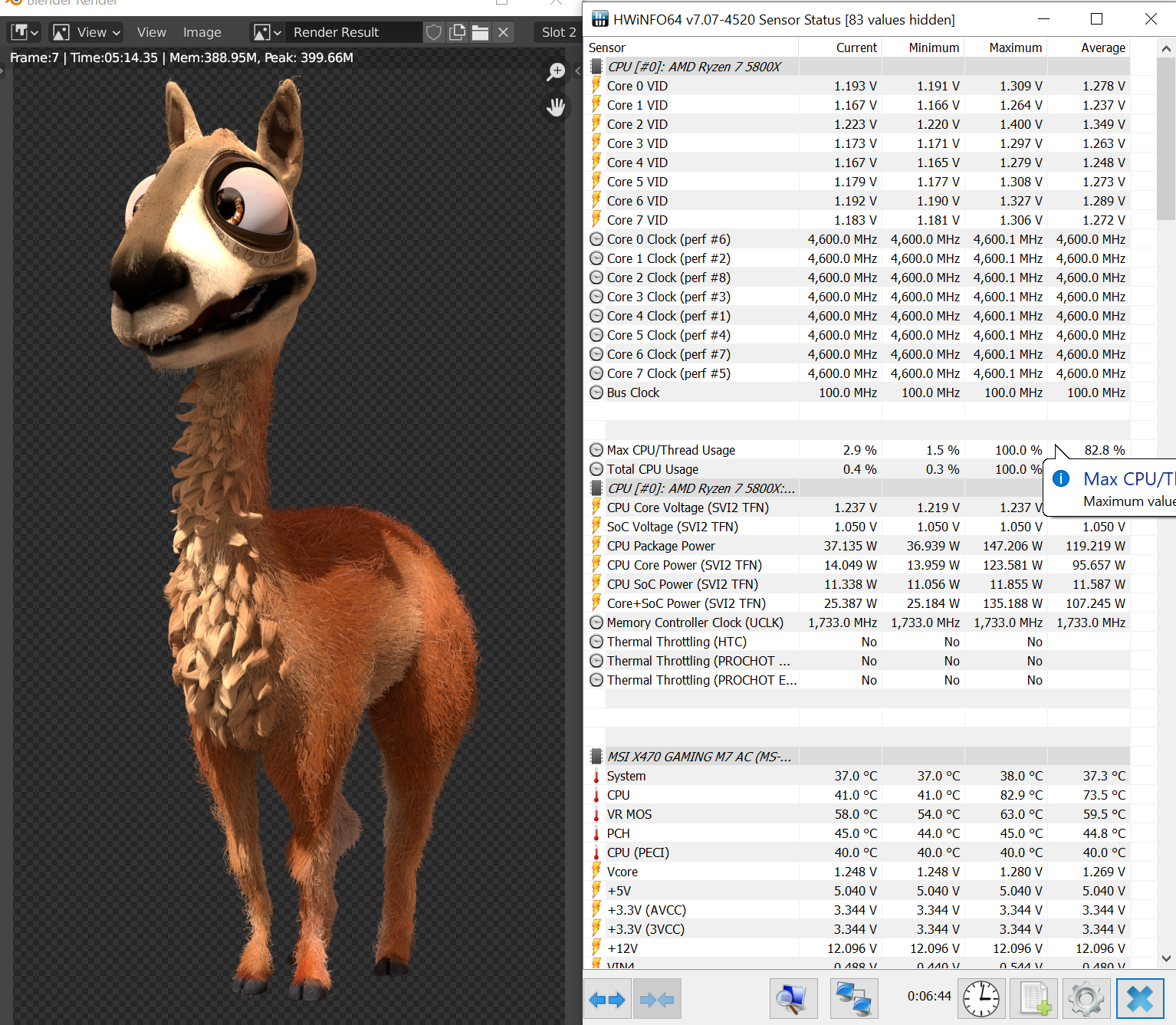The width and height of the screenshot is (1176, 1025).
Task: Select 'Core 0 Clock (perf #6)' row
Action: click(x=857, y=239)
